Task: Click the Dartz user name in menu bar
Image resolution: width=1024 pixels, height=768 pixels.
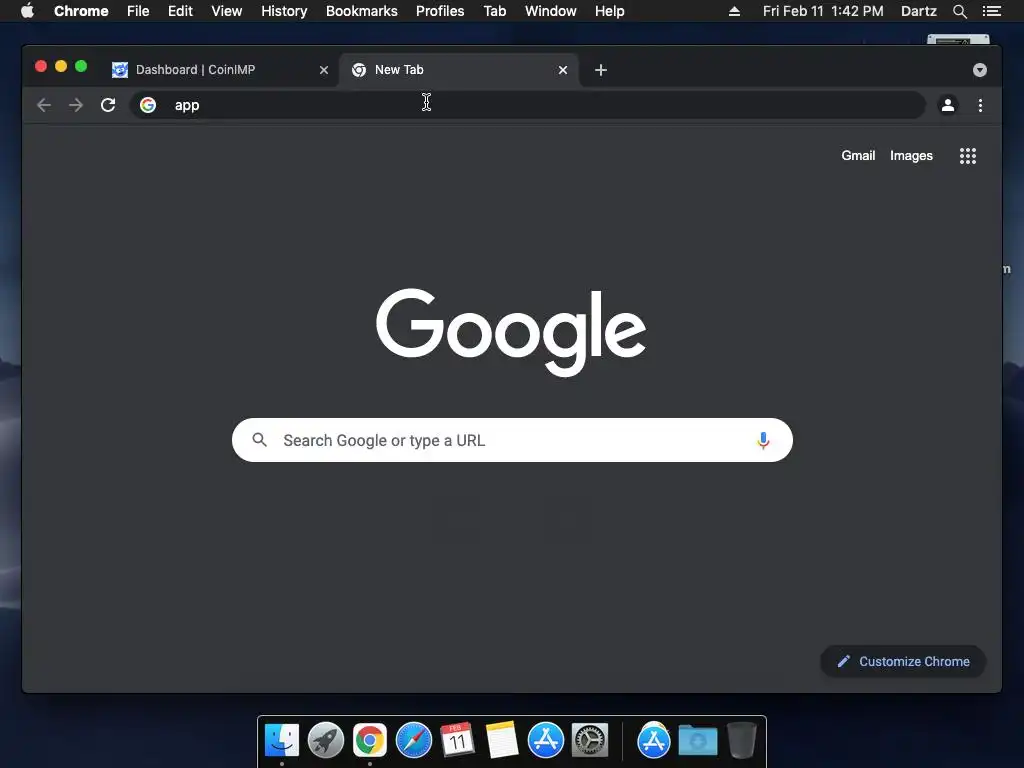Action: [918, 11]
